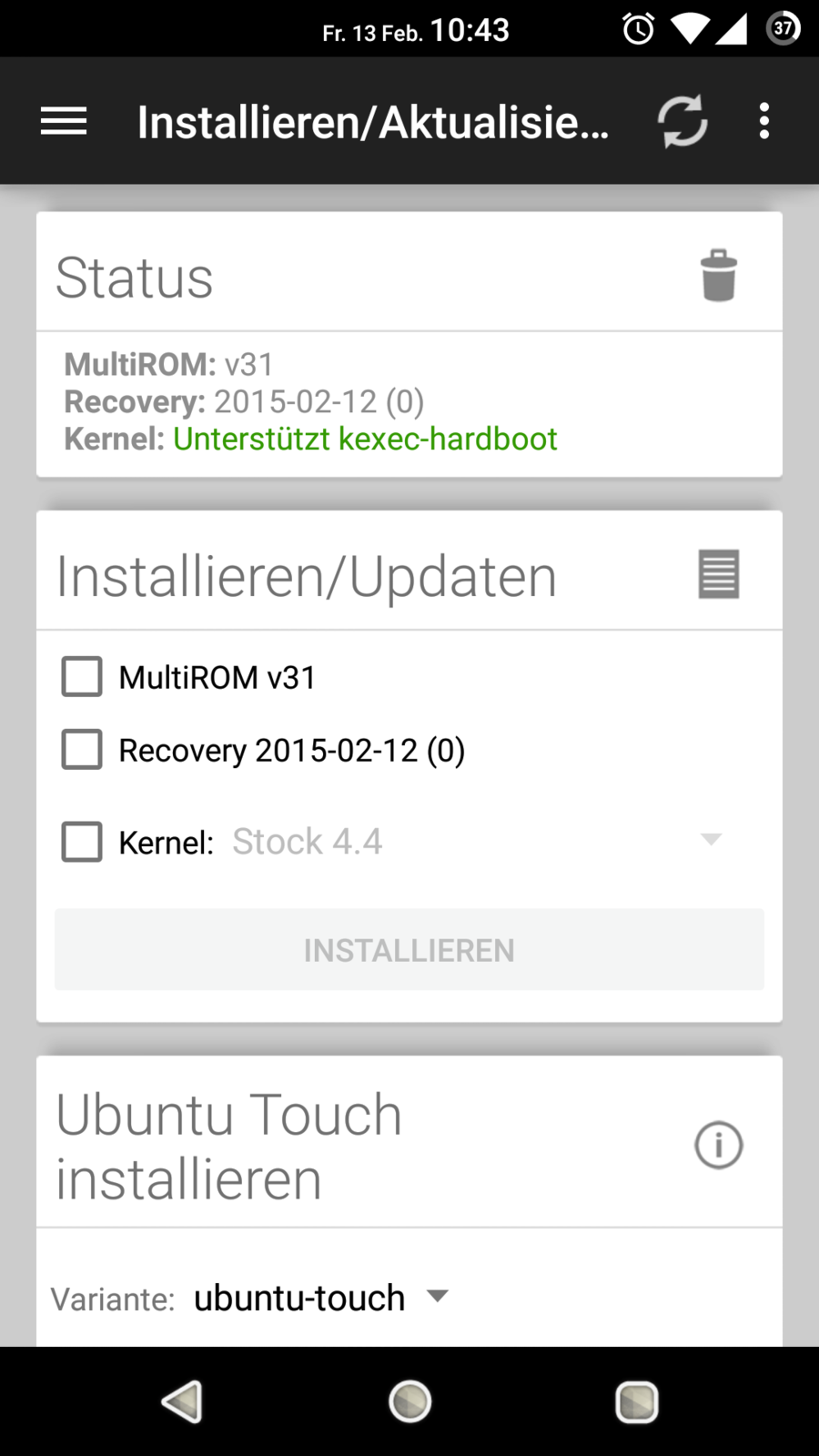The height and width of the screenshot is (1456, 819).
Task: Open the hamburger navigation menu
Action: pos(64,121)
